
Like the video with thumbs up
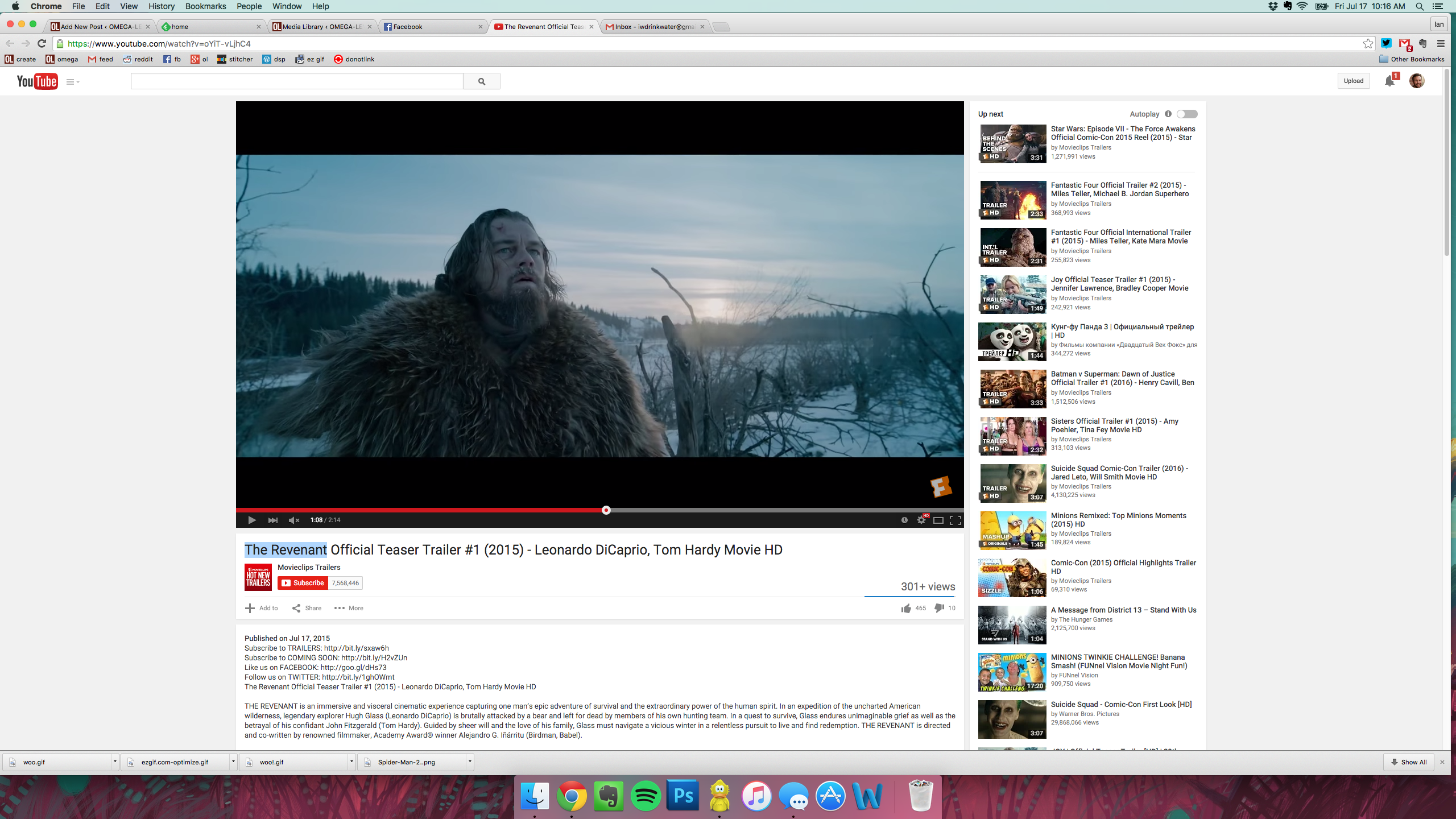906,608
